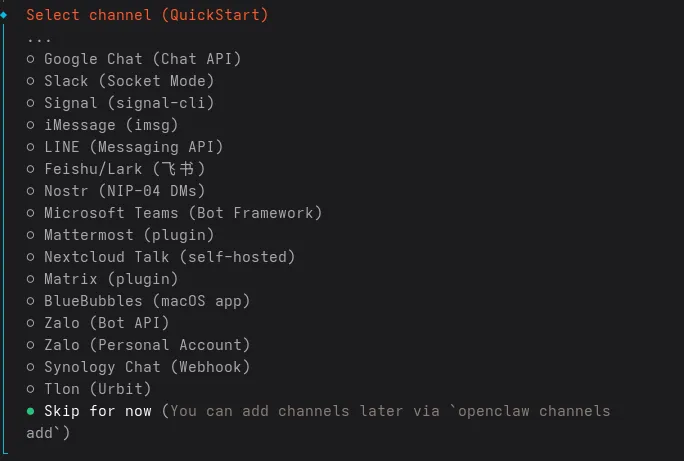The image size is (684, 461).
Task: Pick BlueBubbles (macOS app) option
Action: pyautogui.click(x=146, y=301)
